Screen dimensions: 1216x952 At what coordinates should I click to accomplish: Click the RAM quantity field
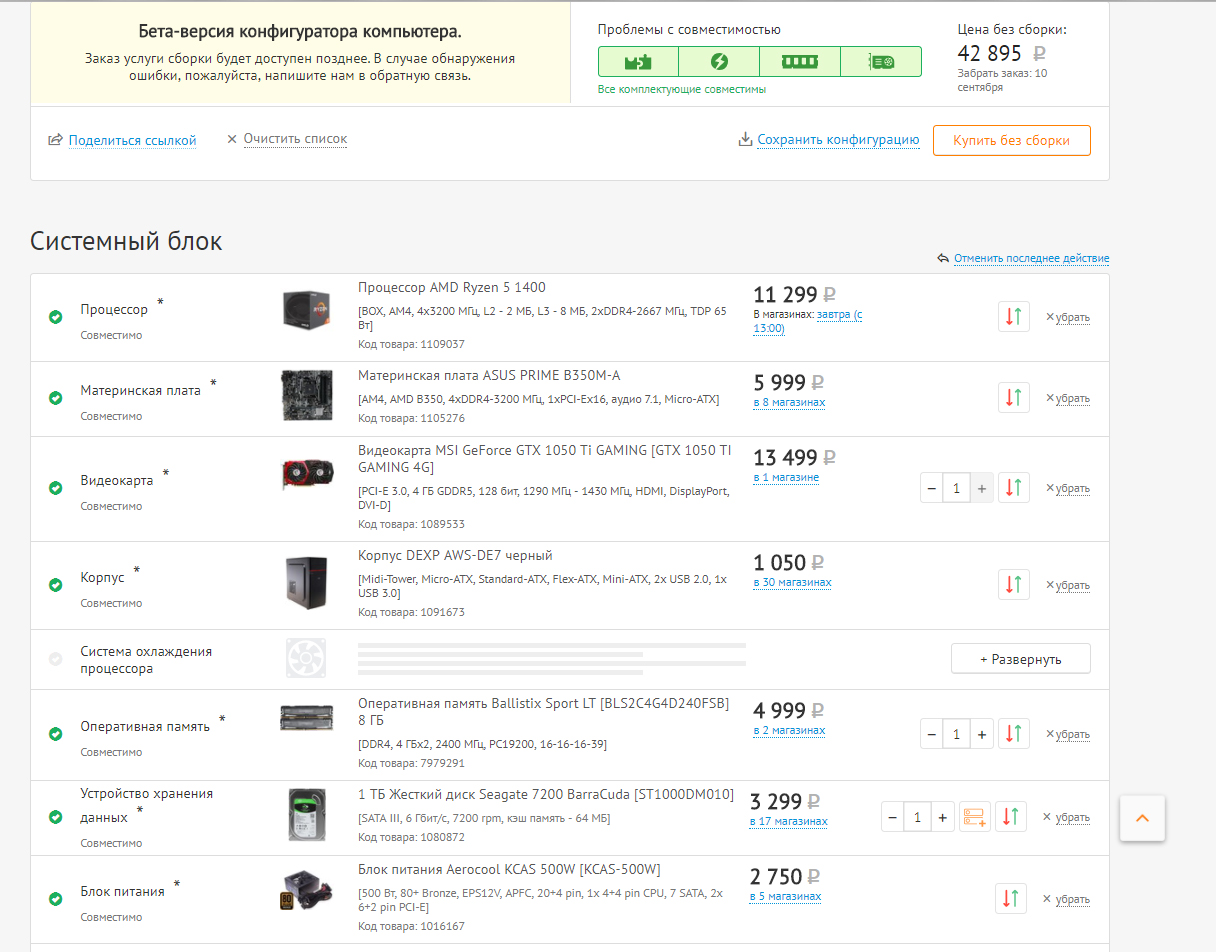pyautogui.click(x=957, y=734)
